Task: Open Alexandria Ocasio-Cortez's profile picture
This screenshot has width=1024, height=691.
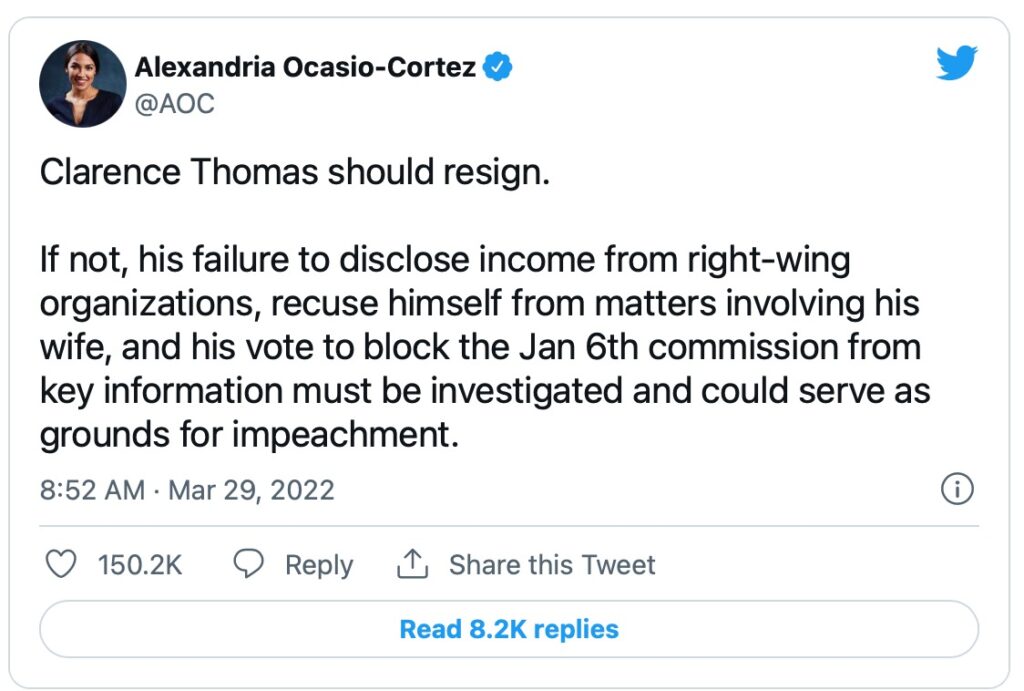Action: click(x=80, y=85)
